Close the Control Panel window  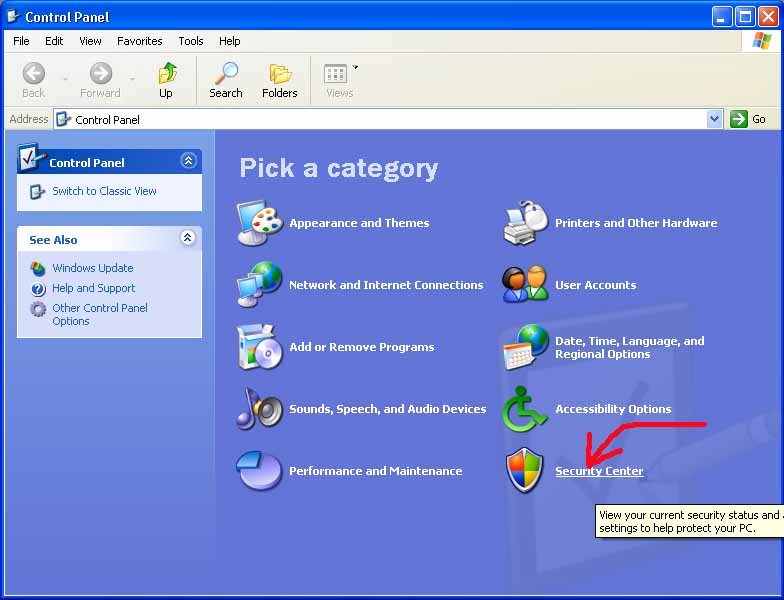pyautogui.click(x=768, y=17)
